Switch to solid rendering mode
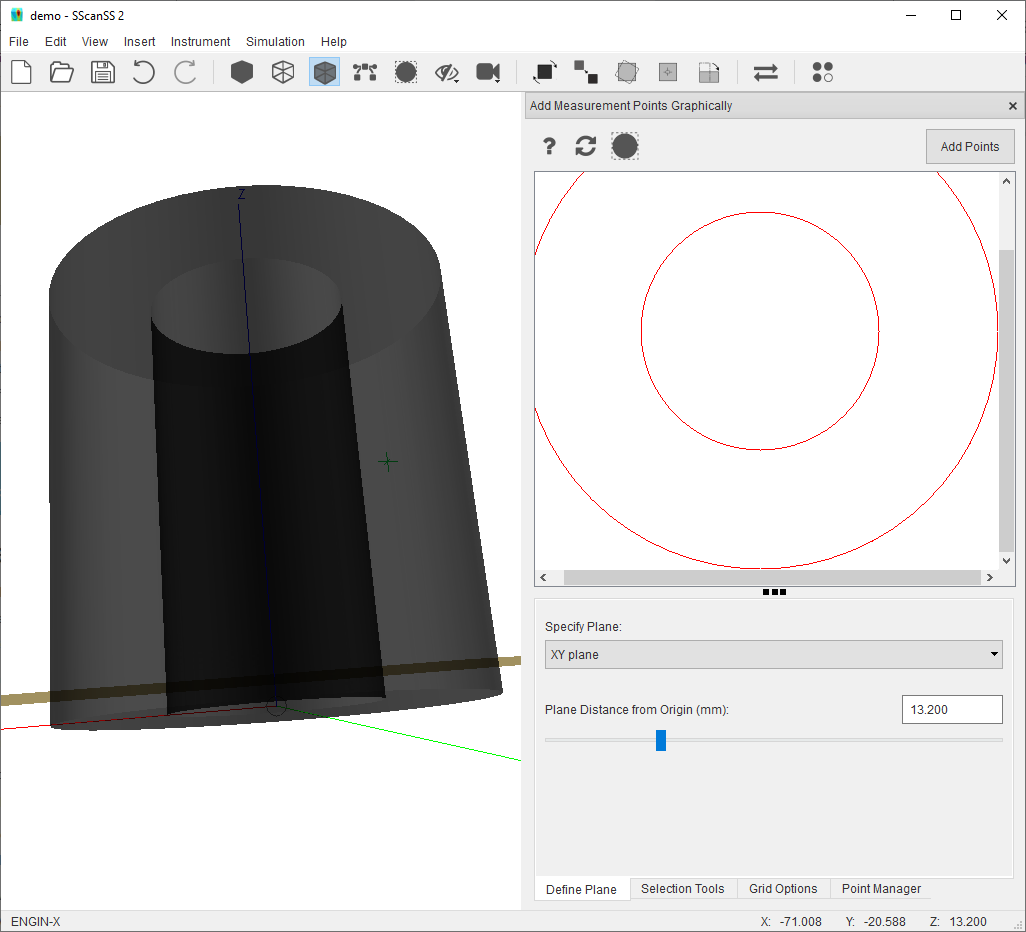Image resolution: width=1026 pixels, height=932 pixels. click(x=242, y=72)
